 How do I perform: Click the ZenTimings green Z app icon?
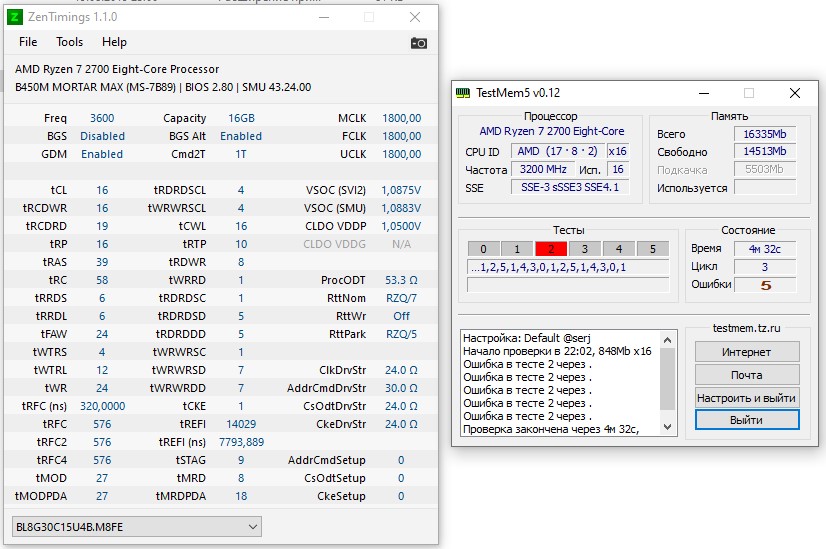pos(15,17)
